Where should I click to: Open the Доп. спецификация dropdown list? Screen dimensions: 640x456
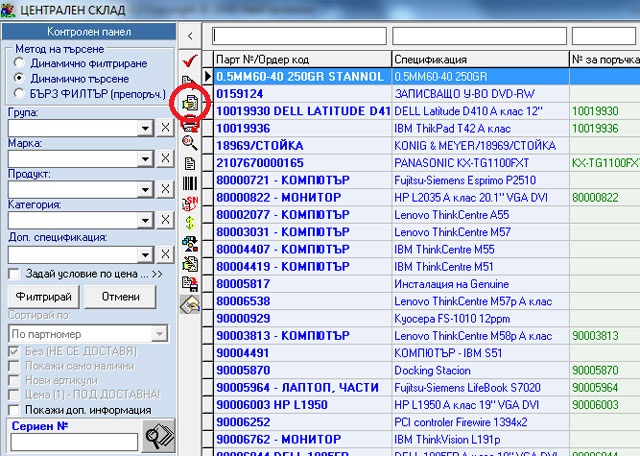click(145, 255)
